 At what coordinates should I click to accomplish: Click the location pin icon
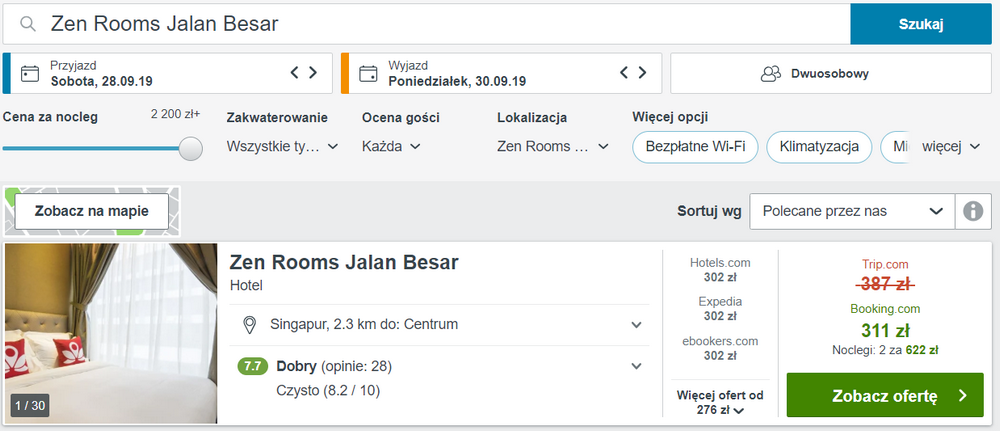(x=250, y=324)
